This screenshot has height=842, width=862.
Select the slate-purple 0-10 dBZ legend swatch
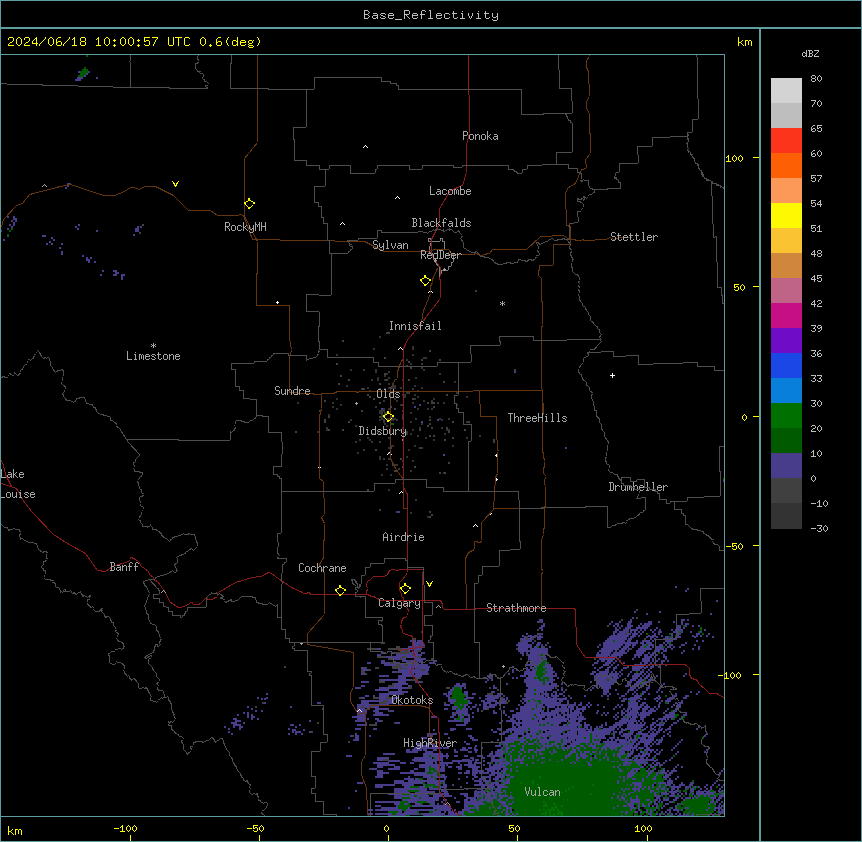point(786,466)
